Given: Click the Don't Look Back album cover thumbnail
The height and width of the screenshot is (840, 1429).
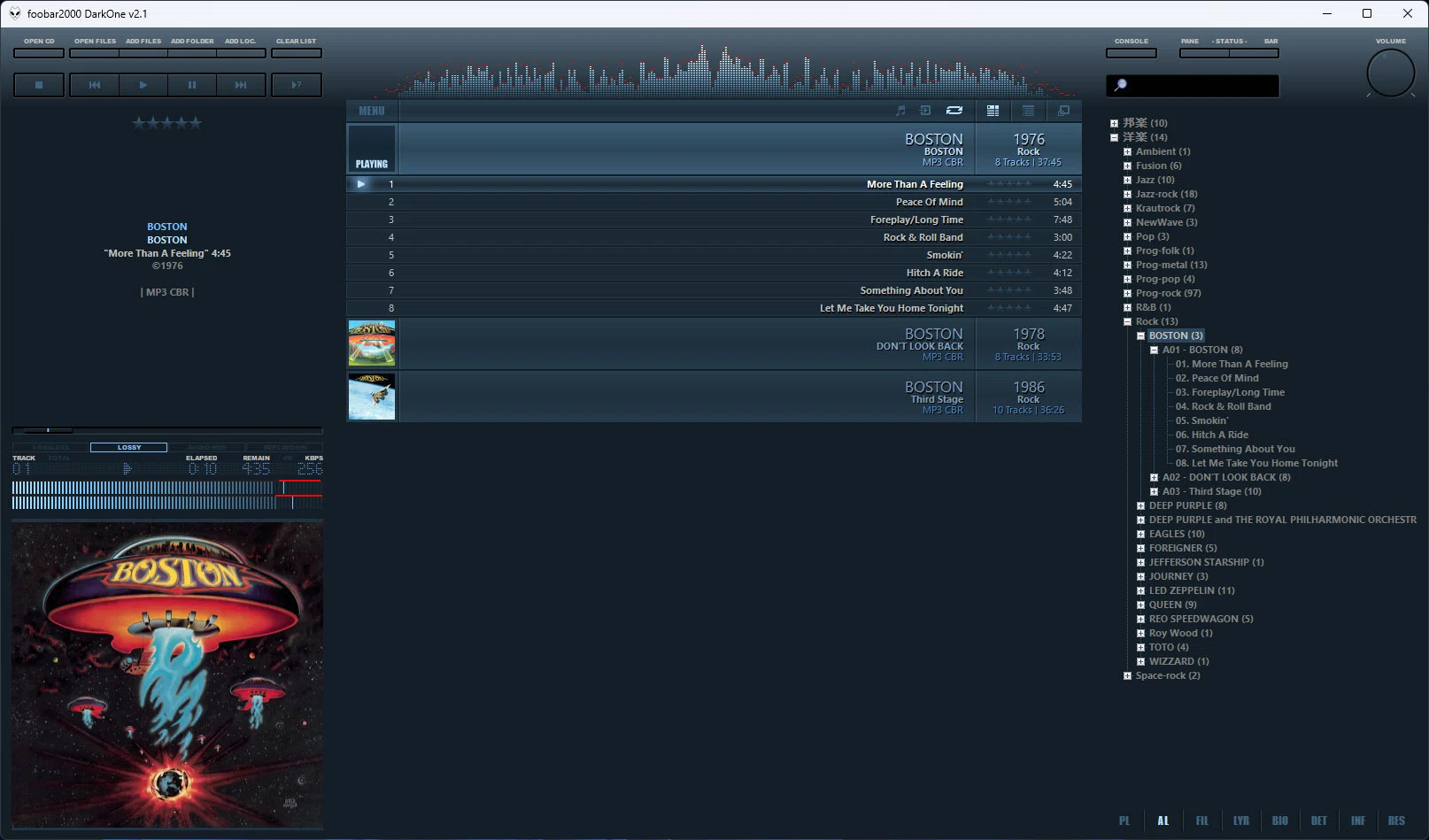Looking at the screenshot, I should (372, 343).
